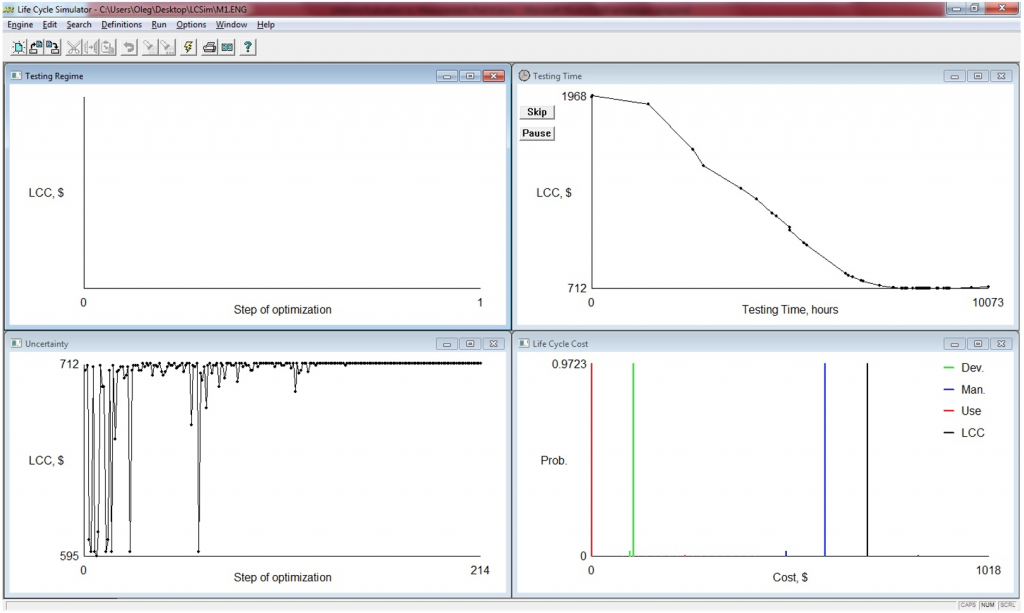Click the New engine toolbar icon
Viewport: 1024px width, 613px height.
click(x=17, y=47)
